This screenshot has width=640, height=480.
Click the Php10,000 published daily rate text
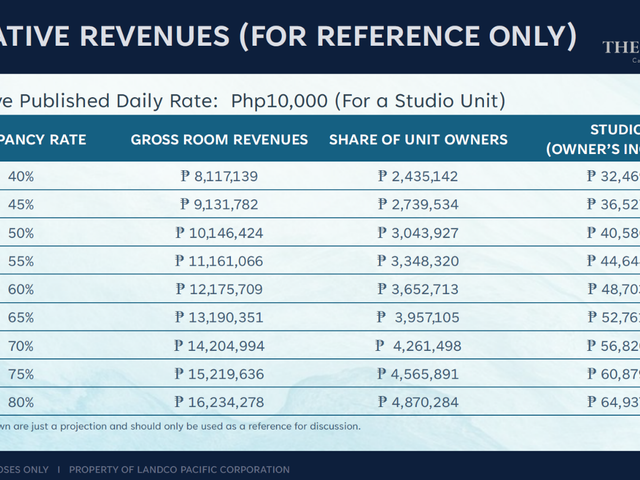[279, 101]
